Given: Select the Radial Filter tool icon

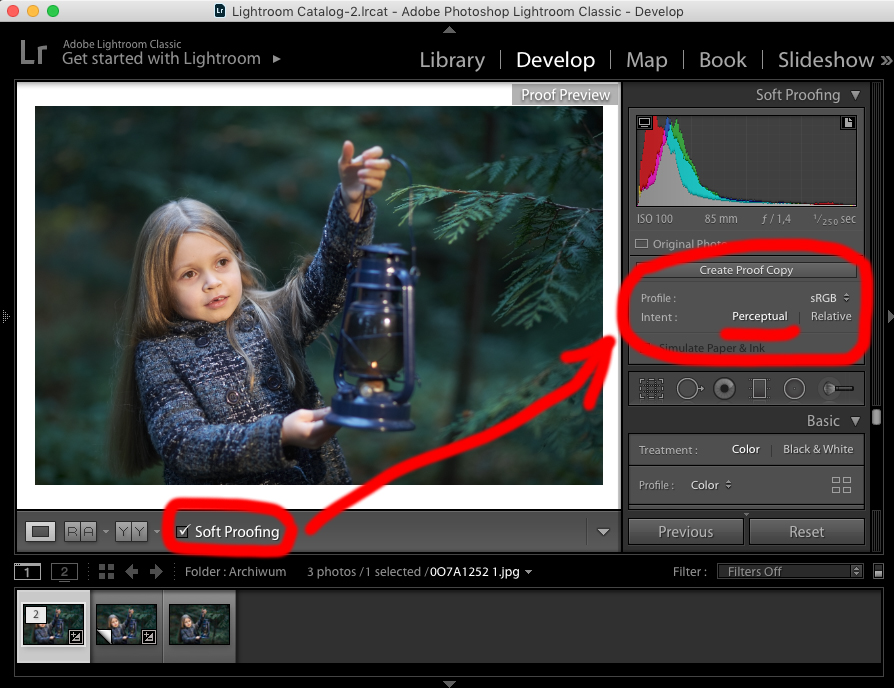Looking at the screenshot, I should click(x=794, y=389).
